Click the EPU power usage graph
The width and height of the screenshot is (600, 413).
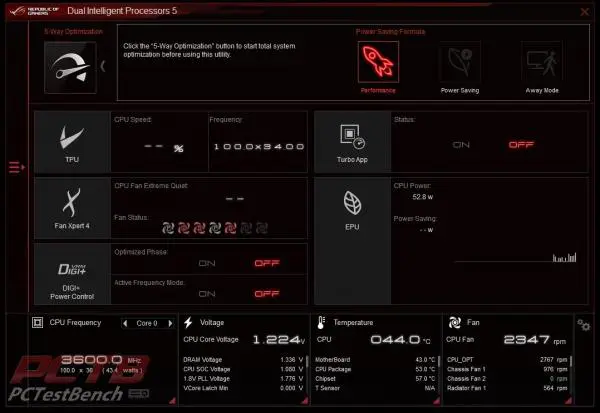click(515, 257)
